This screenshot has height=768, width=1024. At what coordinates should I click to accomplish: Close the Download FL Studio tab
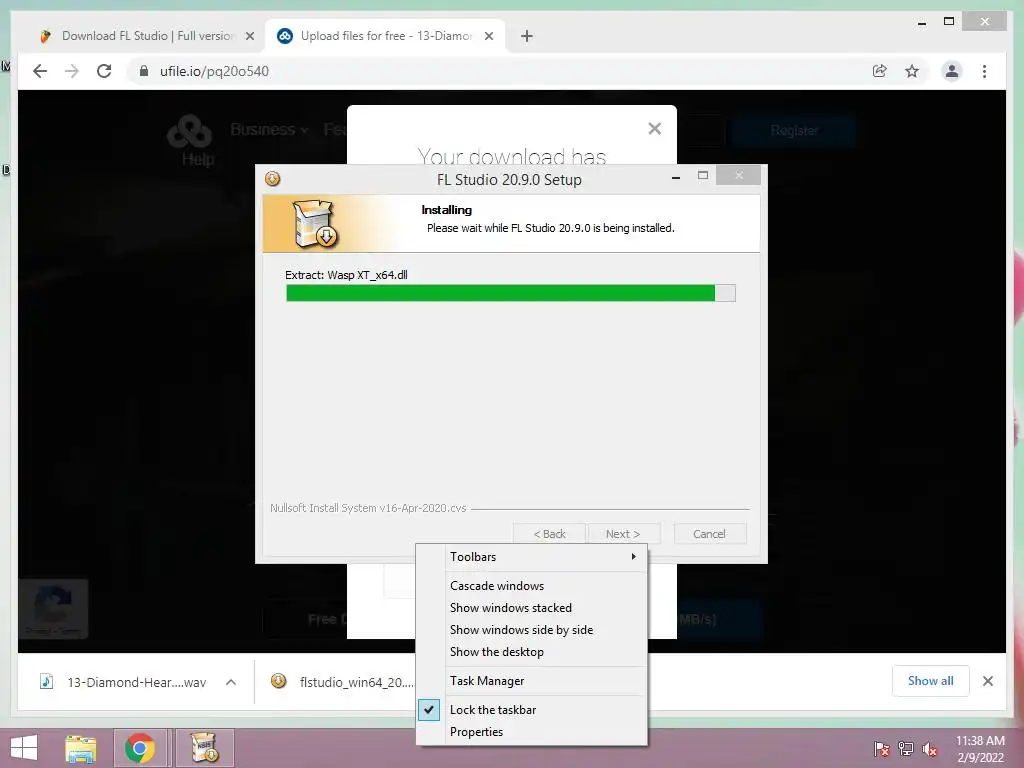(249, 36)
